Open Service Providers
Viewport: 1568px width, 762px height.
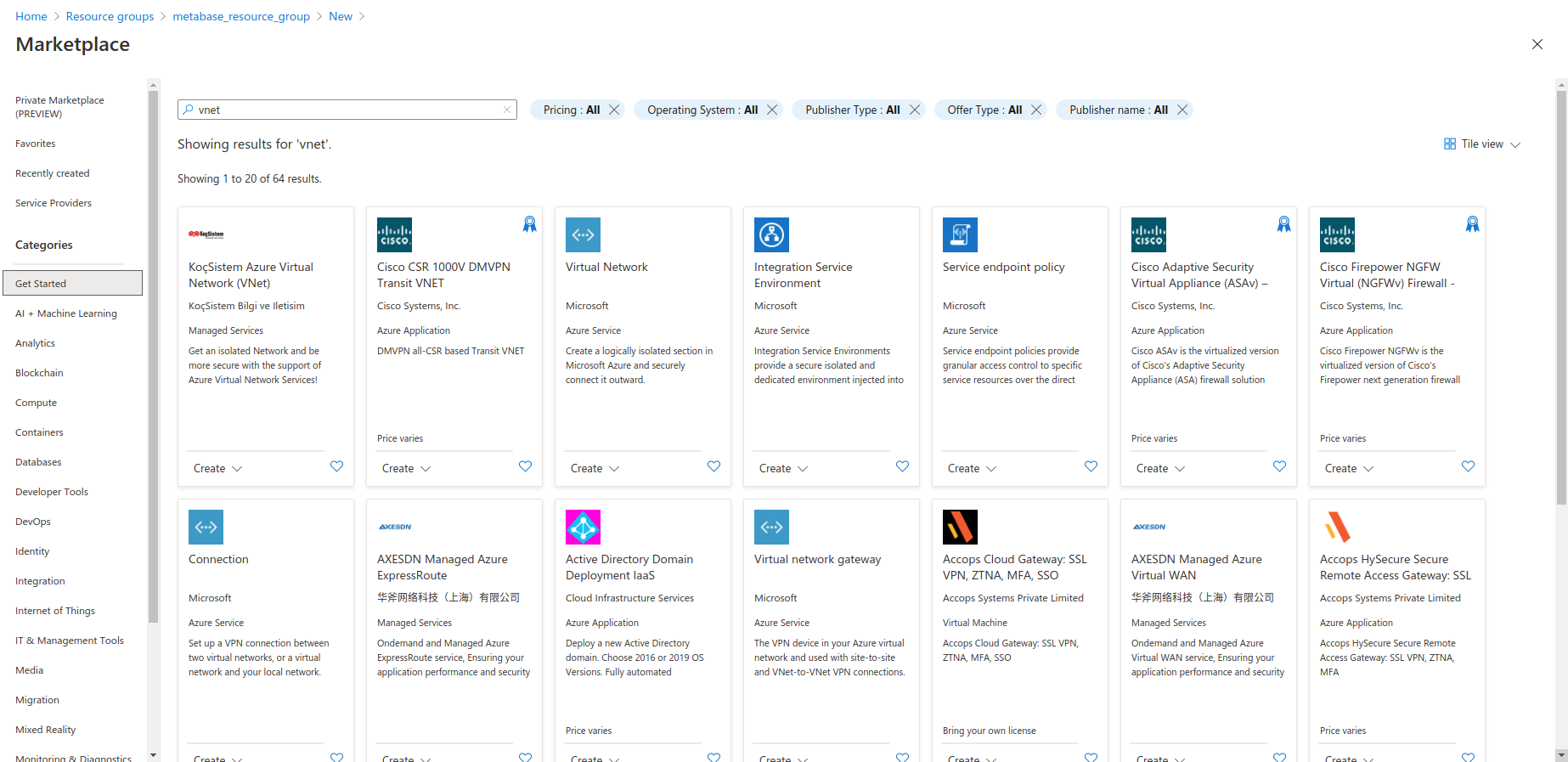pos(54,203)
